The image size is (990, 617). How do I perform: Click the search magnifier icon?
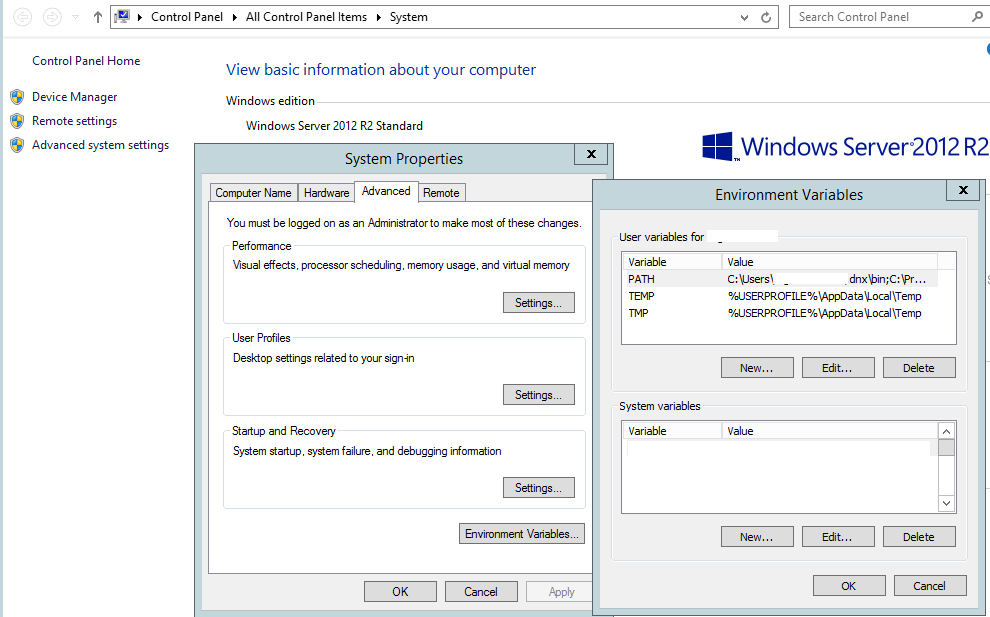[x=977, y=17]
